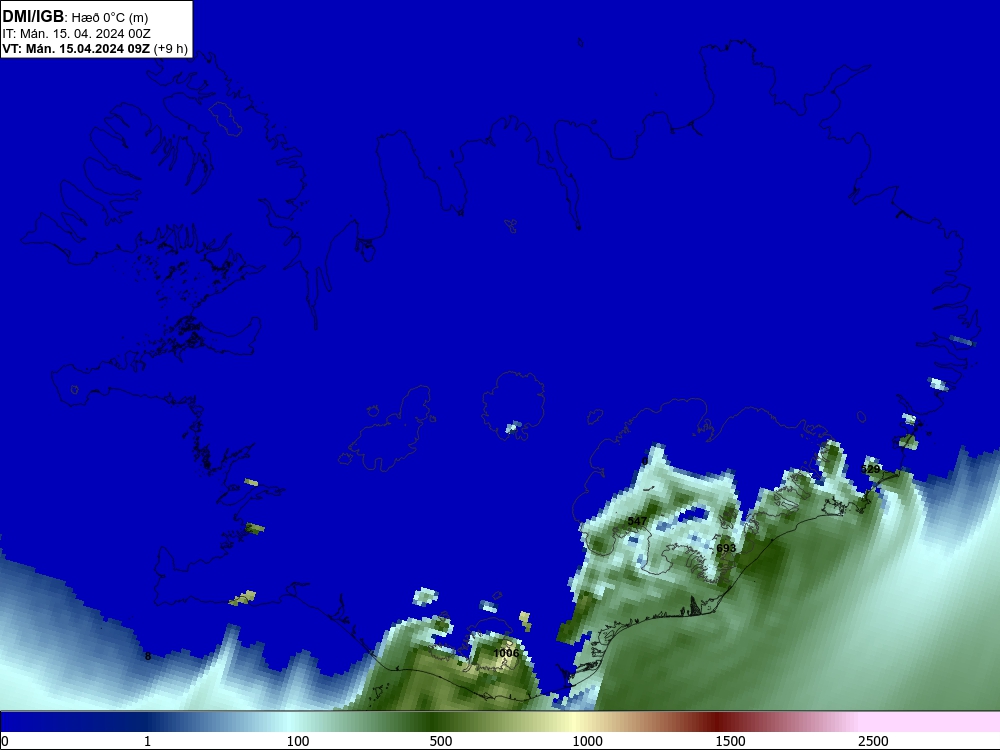Click the 500 label on the color scale
The height and width of the screenshot is (750, 1000).
[441, 741]
